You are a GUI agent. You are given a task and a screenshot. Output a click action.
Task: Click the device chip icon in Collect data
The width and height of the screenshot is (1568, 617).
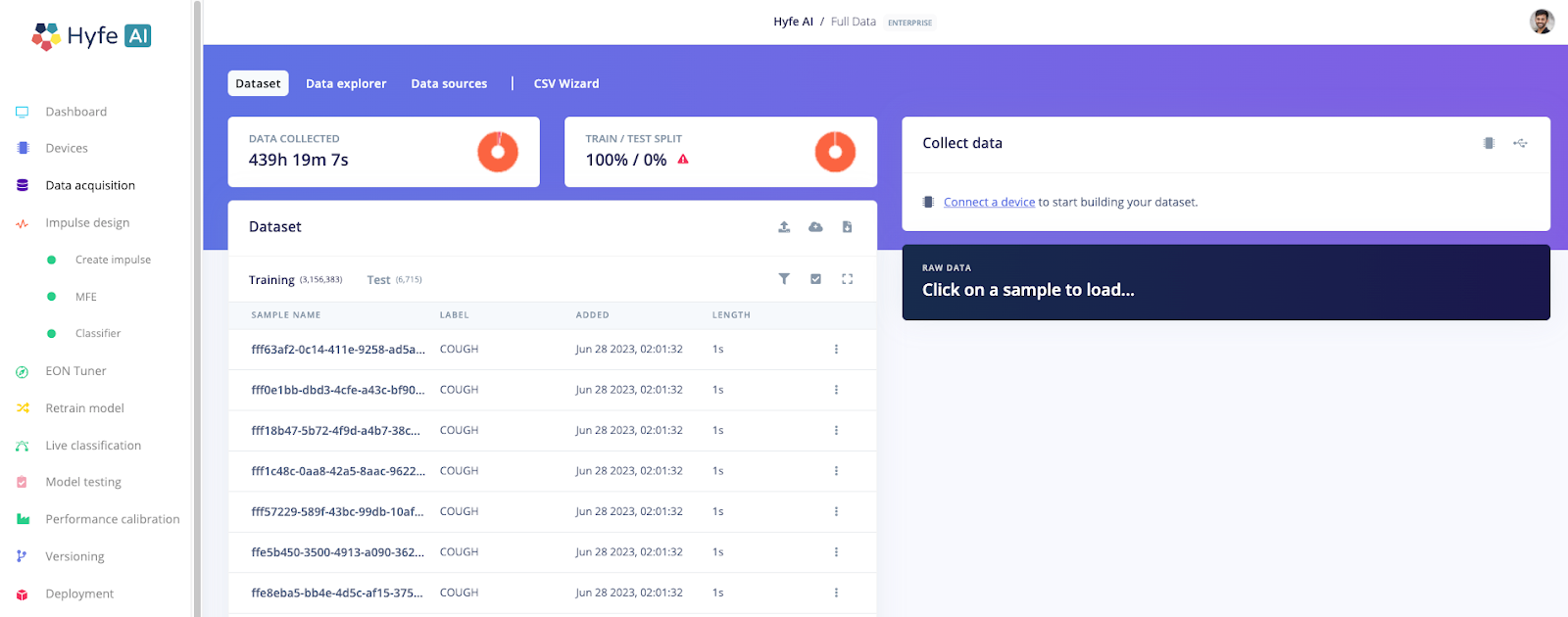1489,143
